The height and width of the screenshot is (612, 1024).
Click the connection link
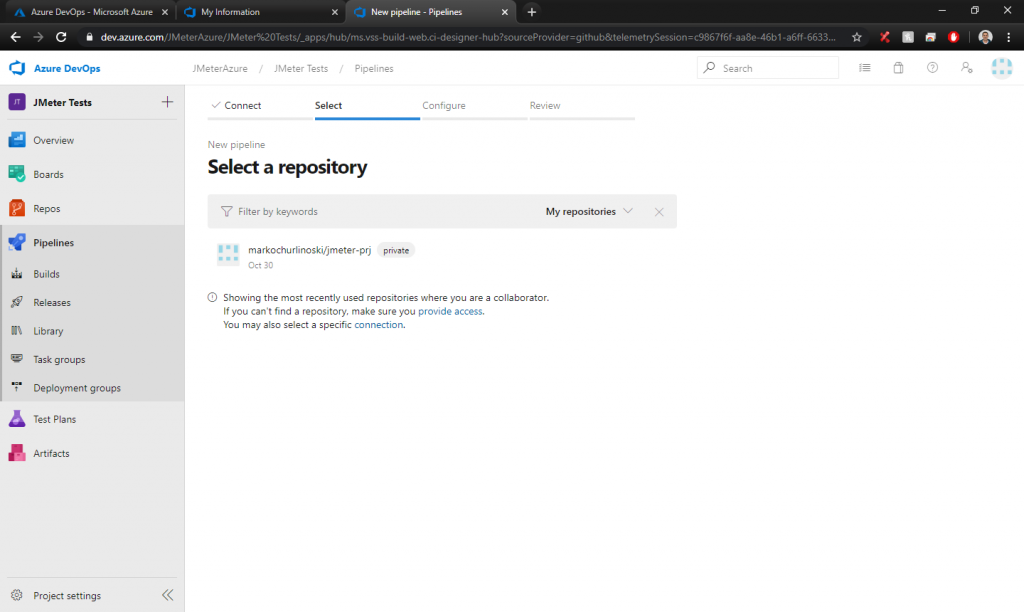click(378, 325)
